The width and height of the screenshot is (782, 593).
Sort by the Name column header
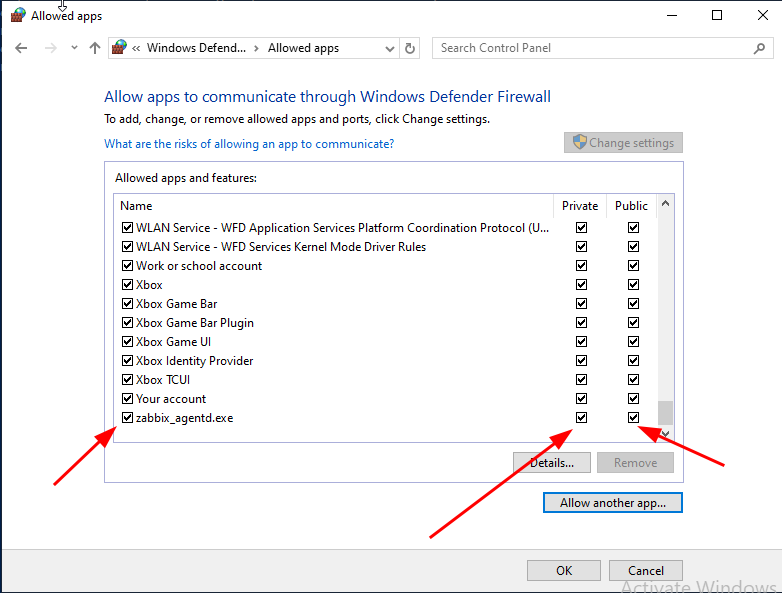pos(334,206)
